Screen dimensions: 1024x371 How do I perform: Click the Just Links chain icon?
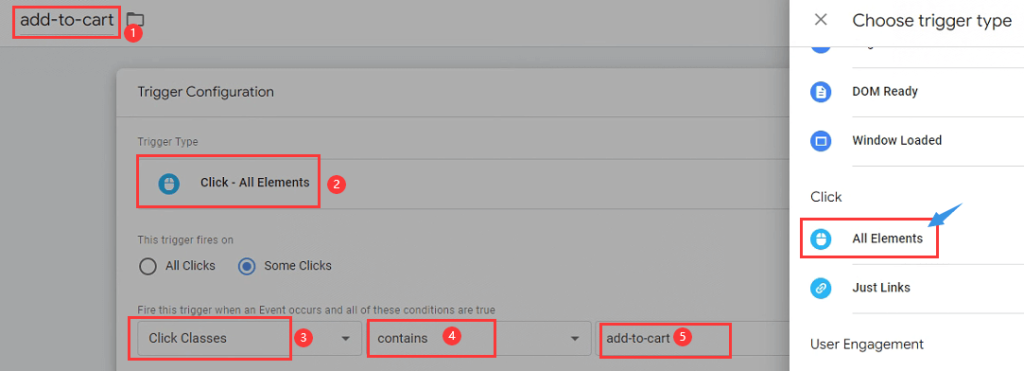(x=821, y=288)
